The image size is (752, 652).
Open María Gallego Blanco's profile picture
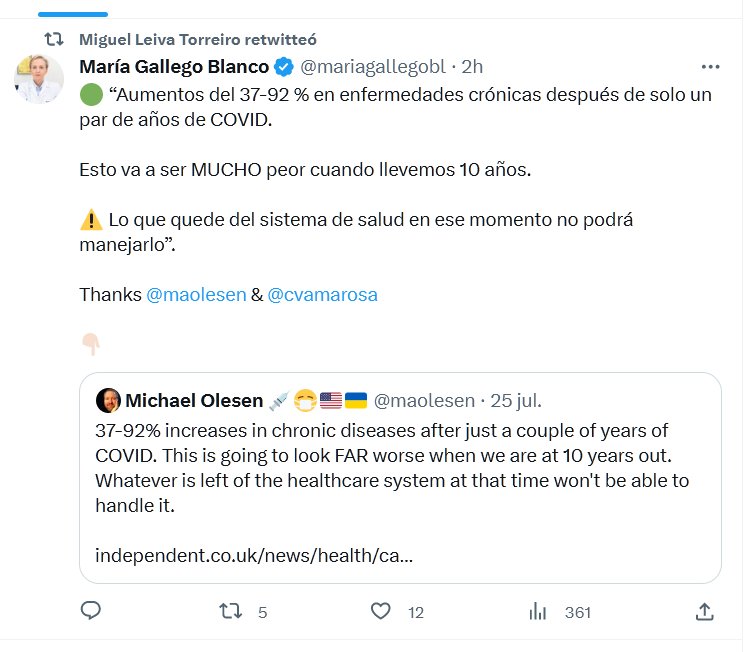pos(39,79)
